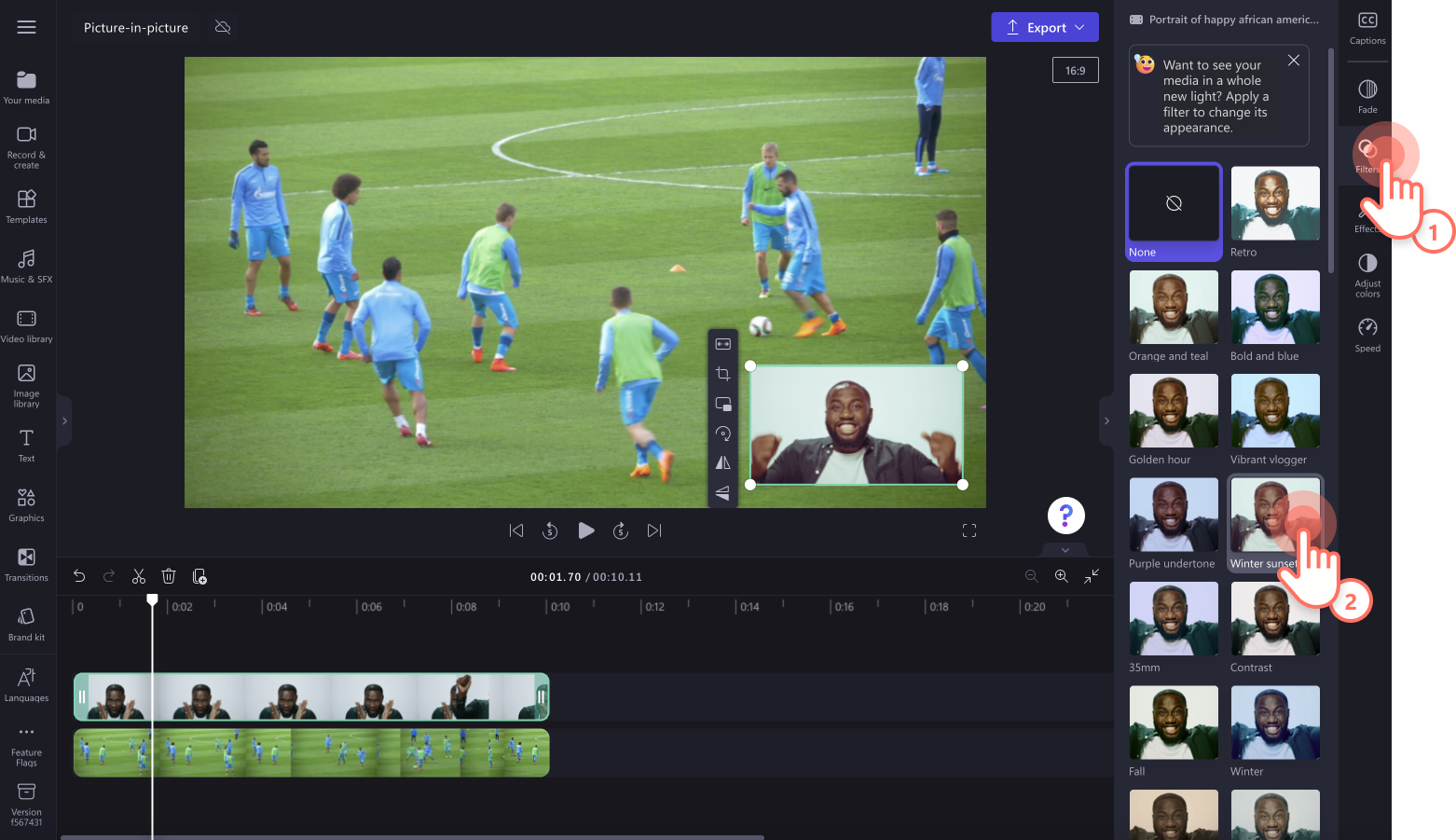Skip to the start of video
This screenshot has height=840, width=1456.
point(516,530)
